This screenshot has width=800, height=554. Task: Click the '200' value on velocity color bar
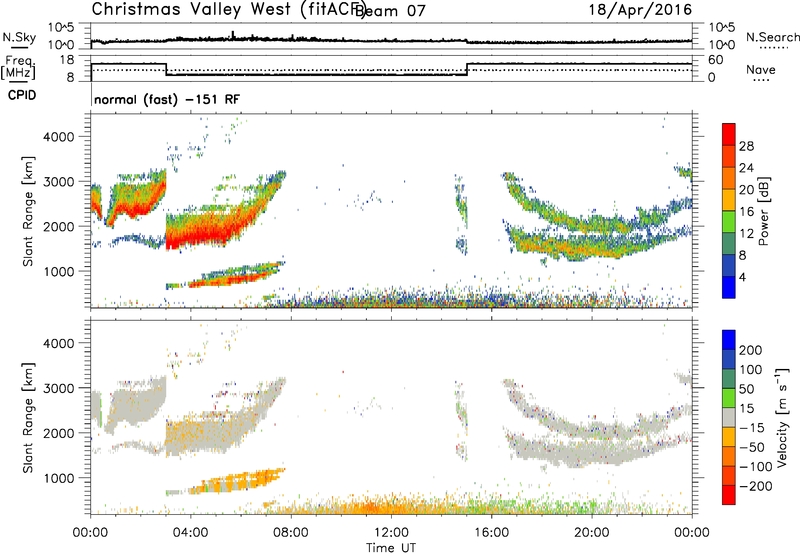(x=751, y=350)
